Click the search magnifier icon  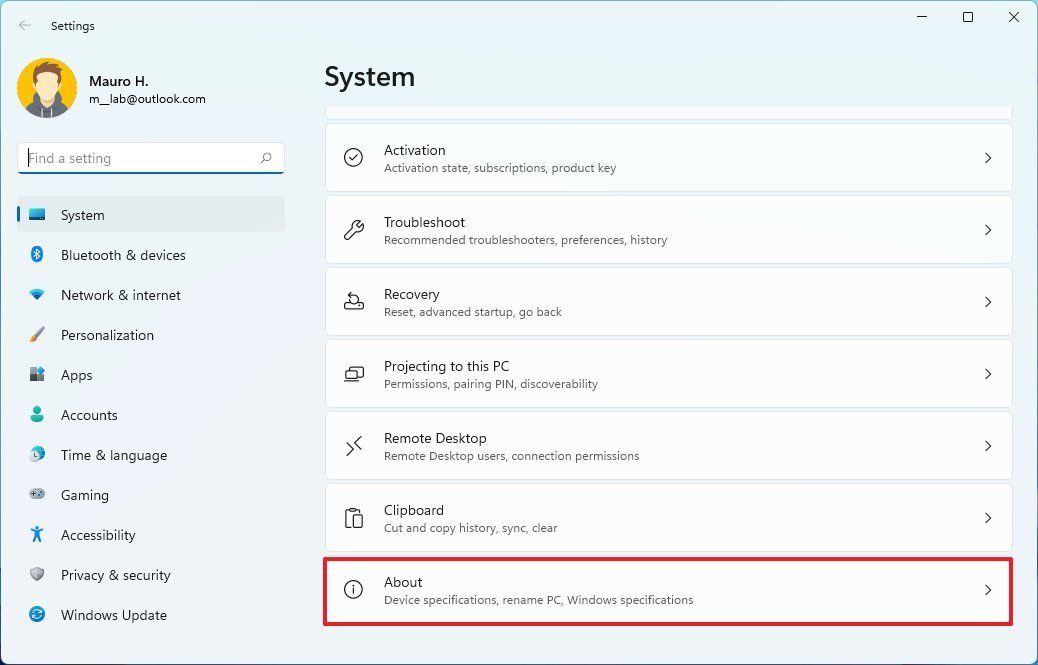[x=266, y=157]
